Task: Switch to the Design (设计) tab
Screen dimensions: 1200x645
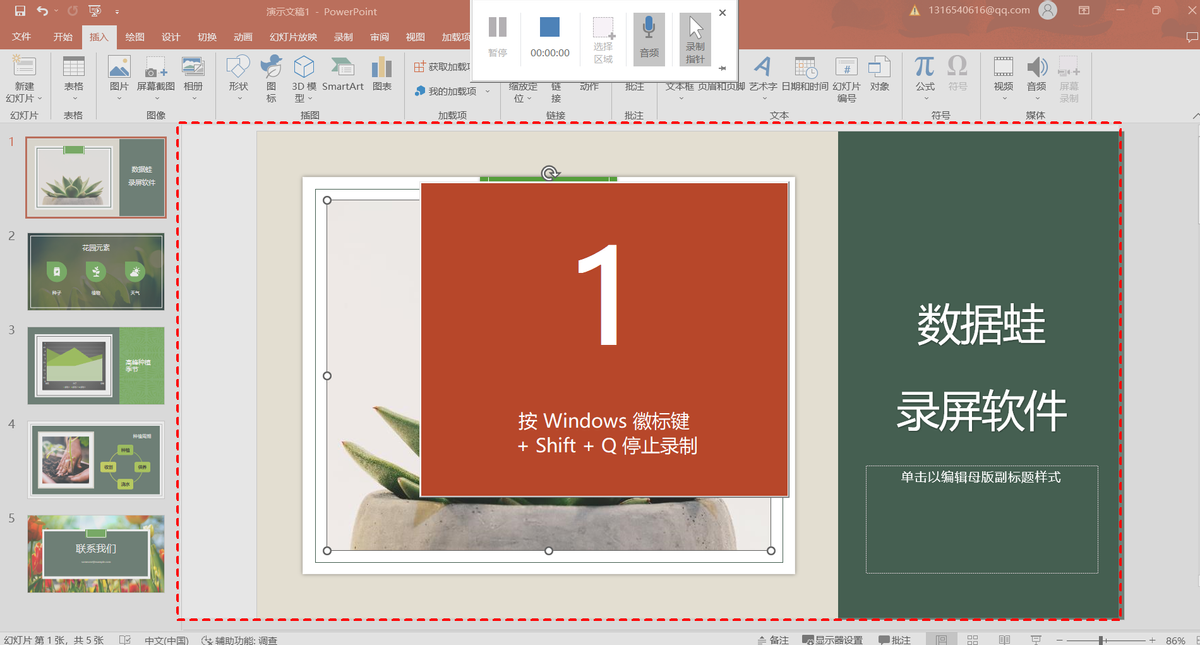Action: point(171,37)
